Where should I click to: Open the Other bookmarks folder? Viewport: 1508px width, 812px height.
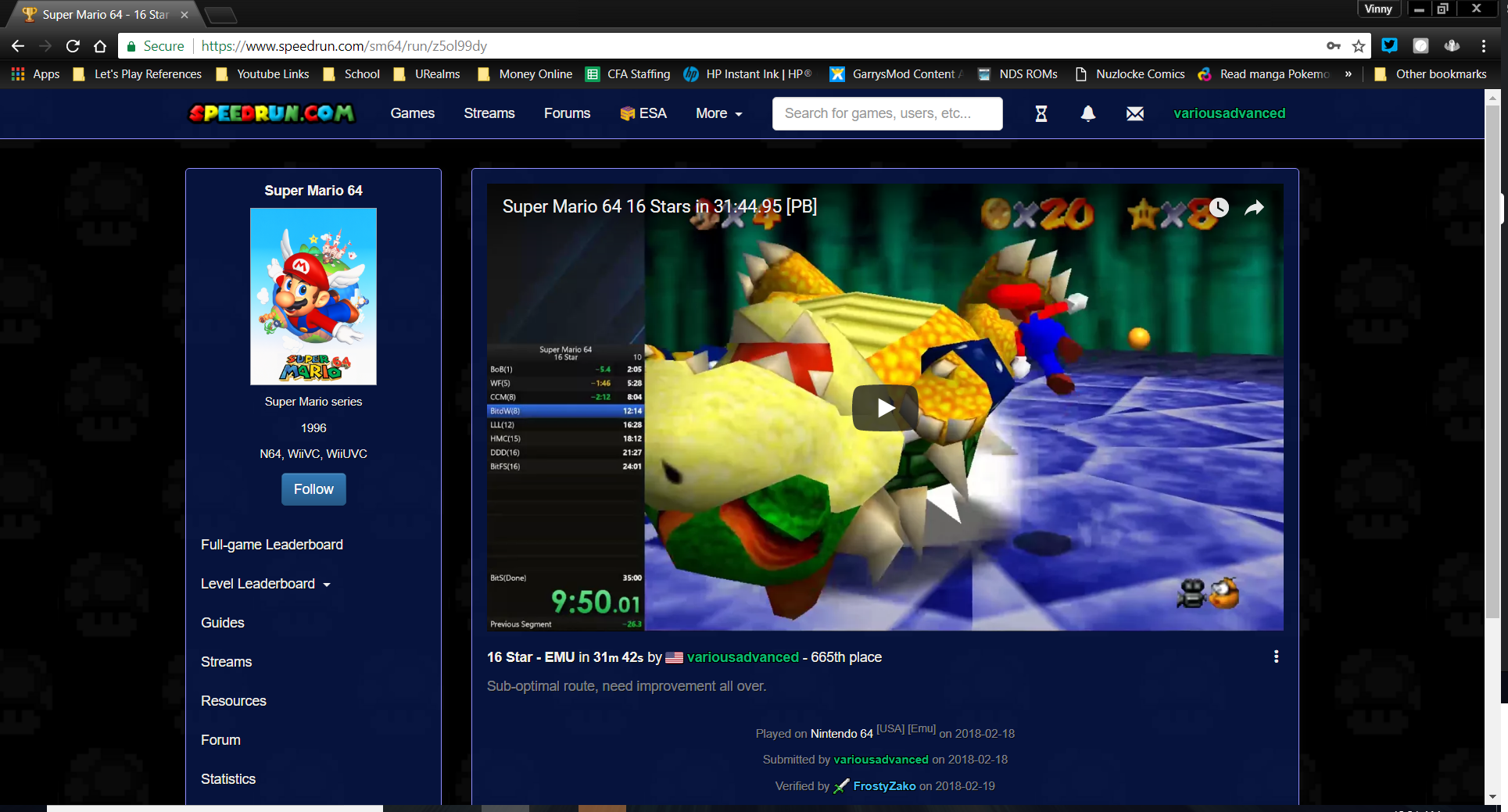click(1431, 74)
